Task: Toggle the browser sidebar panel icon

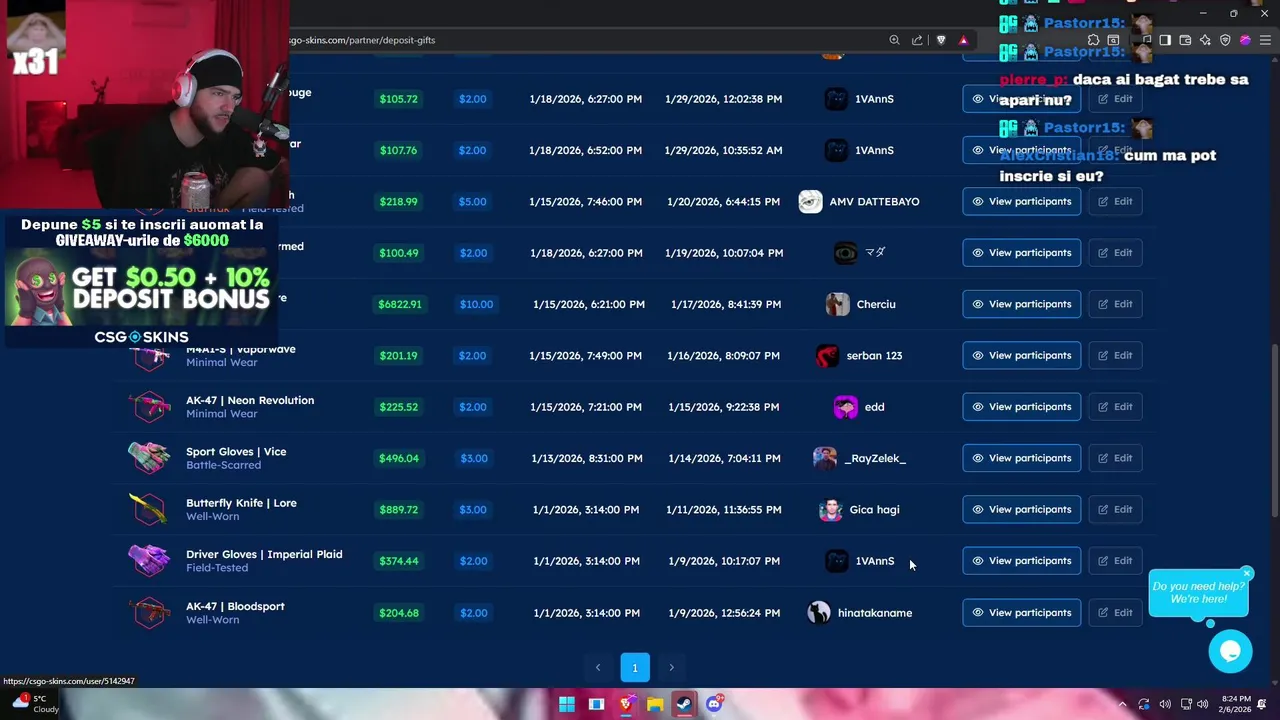Action: [x=1165, y=40]
